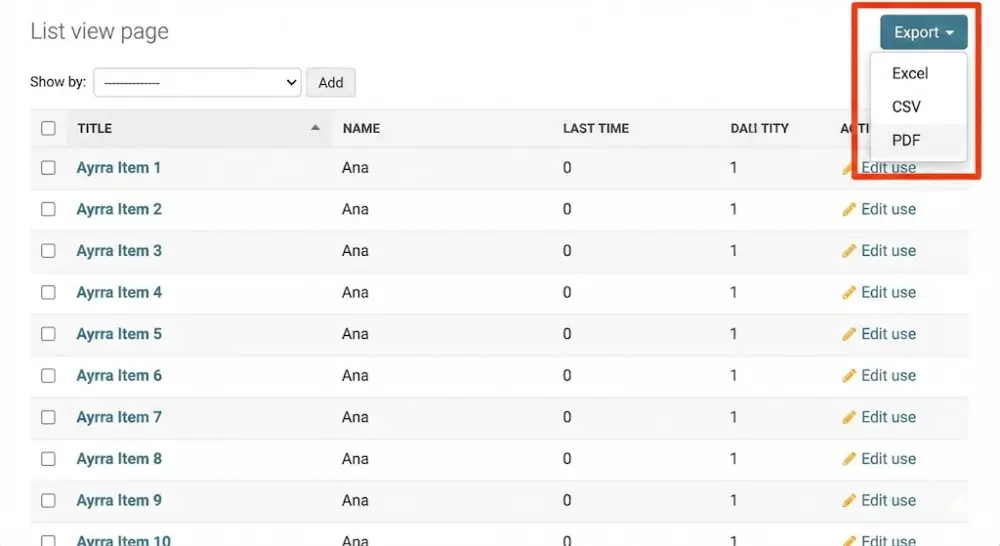The width and height of the screenshot is (1000, 546).
Task: Click the pencil icon for Ayrra Item 7
Action: point(849,418)
